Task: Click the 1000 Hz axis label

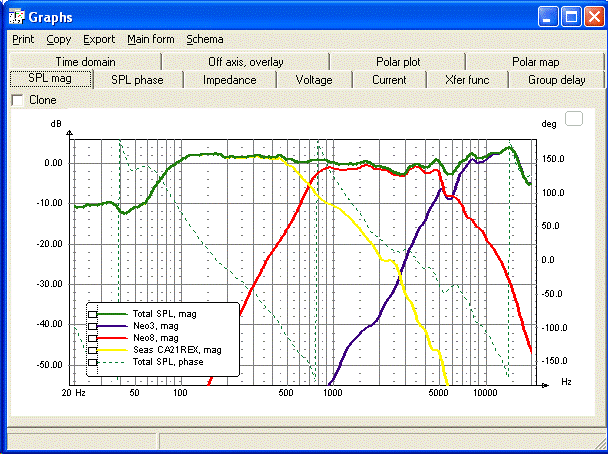Action: tap(333, 393)
